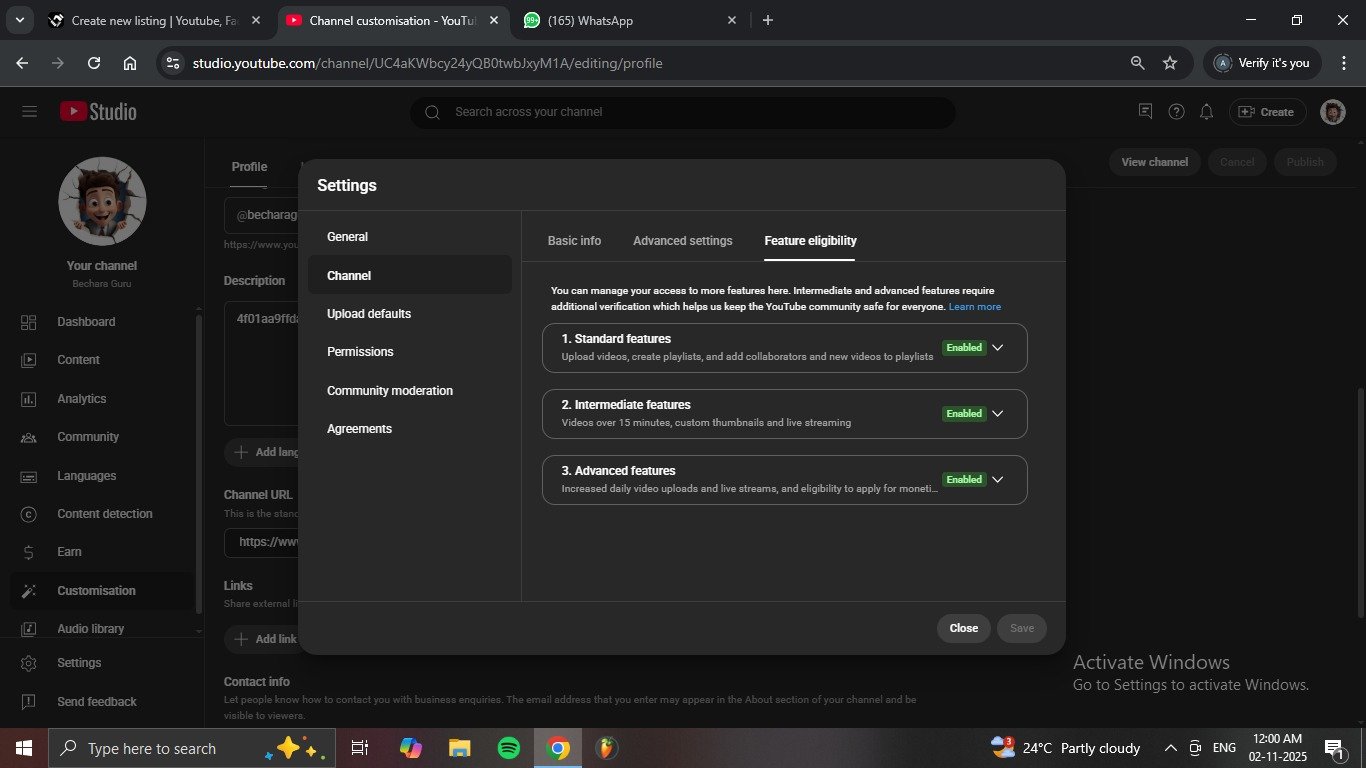Image resolution: width=1366 pixels, height=768 pixels.
Task: Click the Create button in header
Action: [x=1266, y=112]
